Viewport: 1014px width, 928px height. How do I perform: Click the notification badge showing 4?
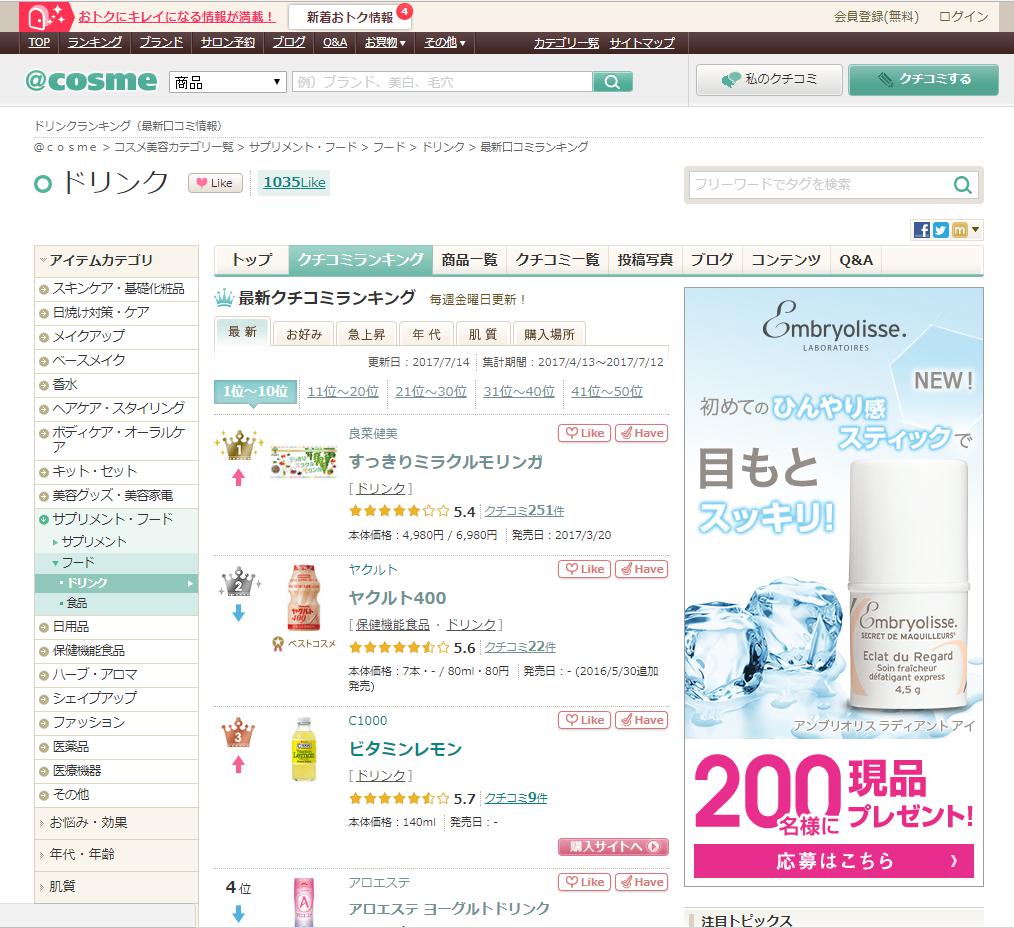point(404,11)
